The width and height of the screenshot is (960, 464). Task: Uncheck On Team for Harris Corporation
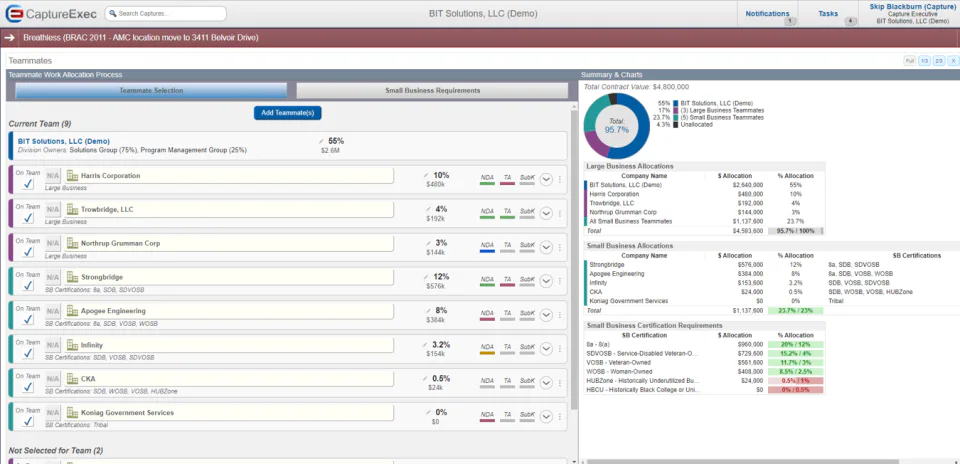tap(28, 184)
